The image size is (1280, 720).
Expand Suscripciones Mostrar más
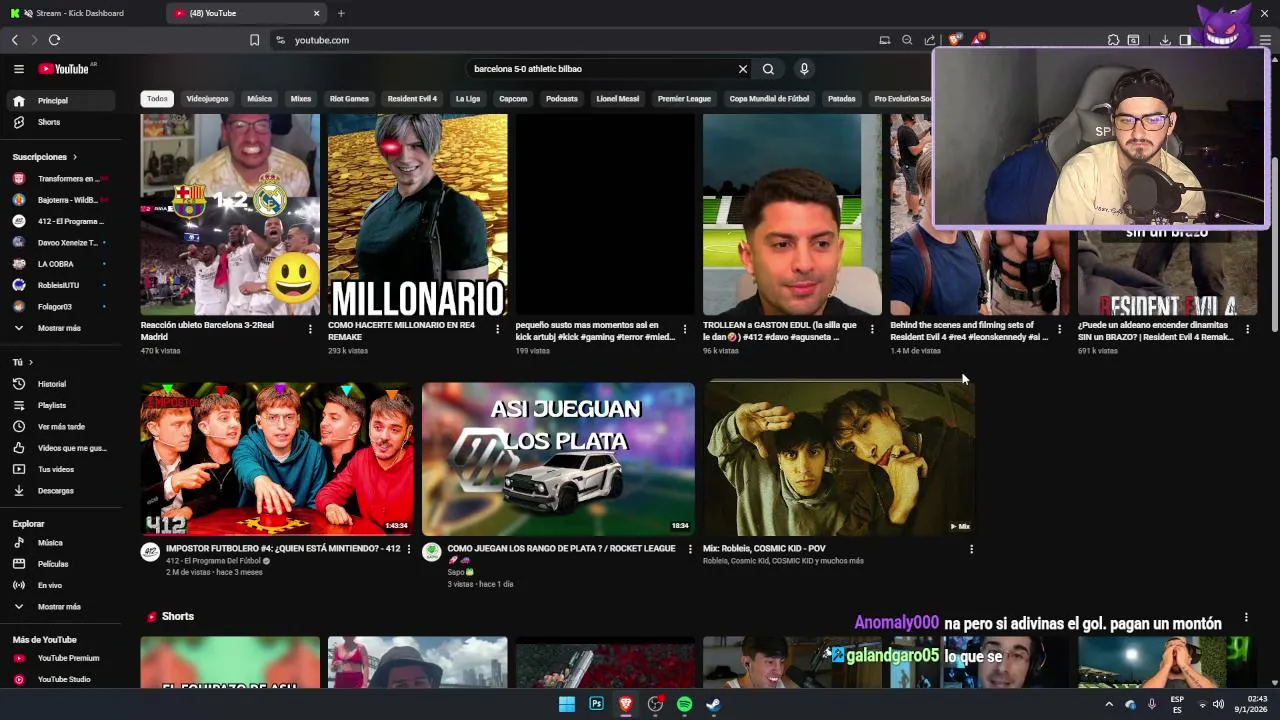point(59,328)
